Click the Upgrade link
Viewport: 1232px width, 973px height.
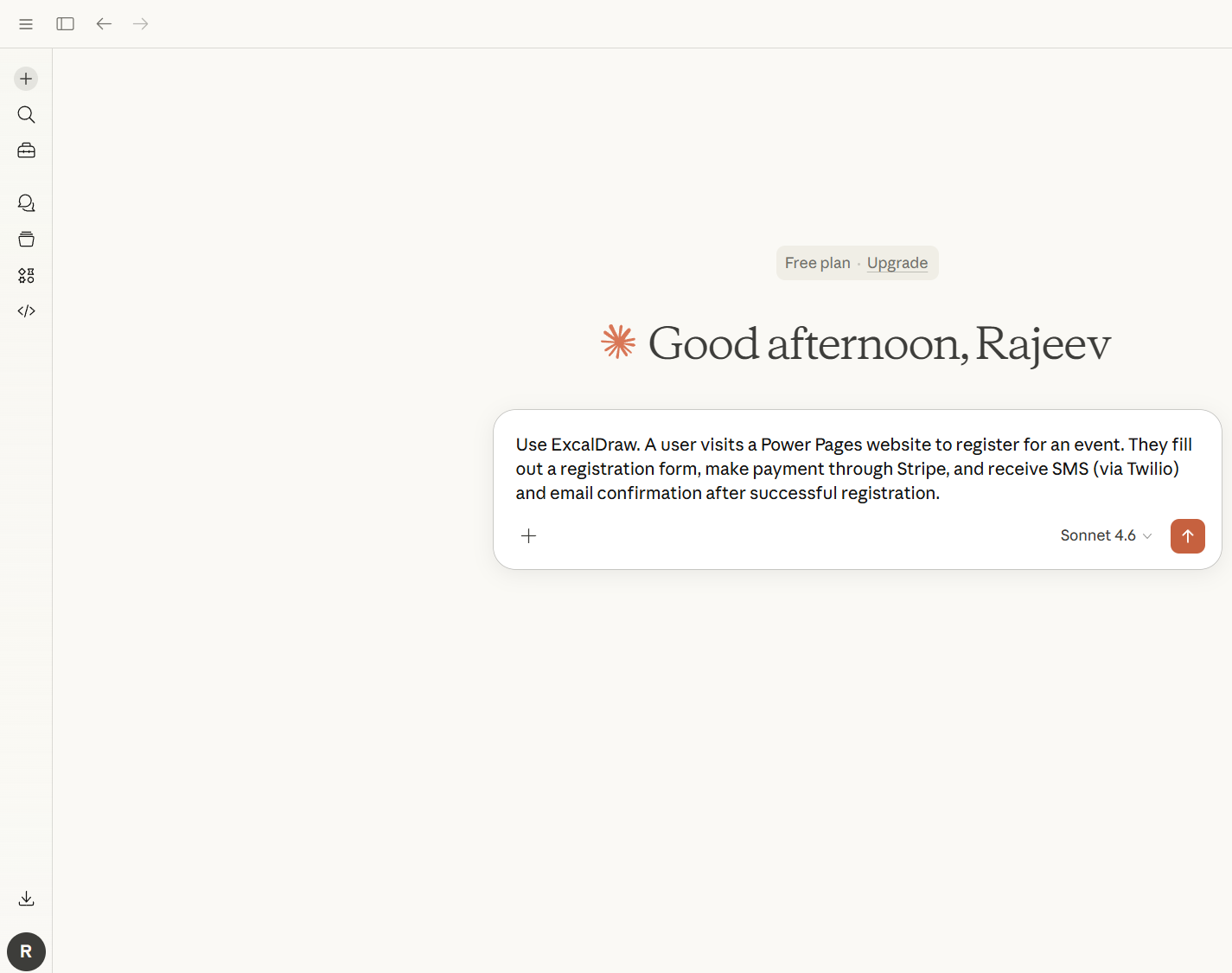(x=897, y=263)
